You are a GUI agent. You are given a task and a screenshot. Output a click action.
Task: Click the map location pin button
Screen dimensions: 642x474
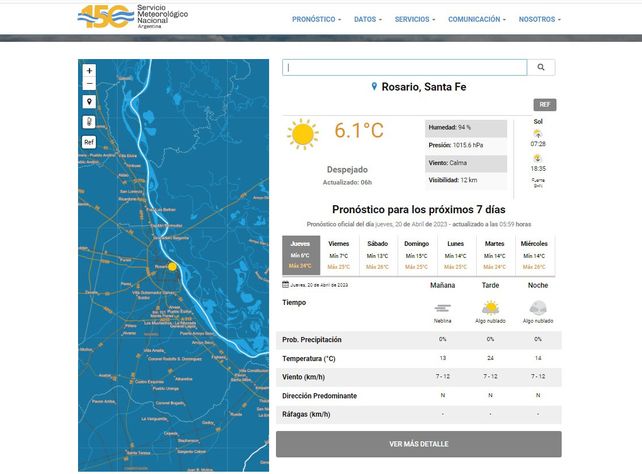click(x=89, y=102)
